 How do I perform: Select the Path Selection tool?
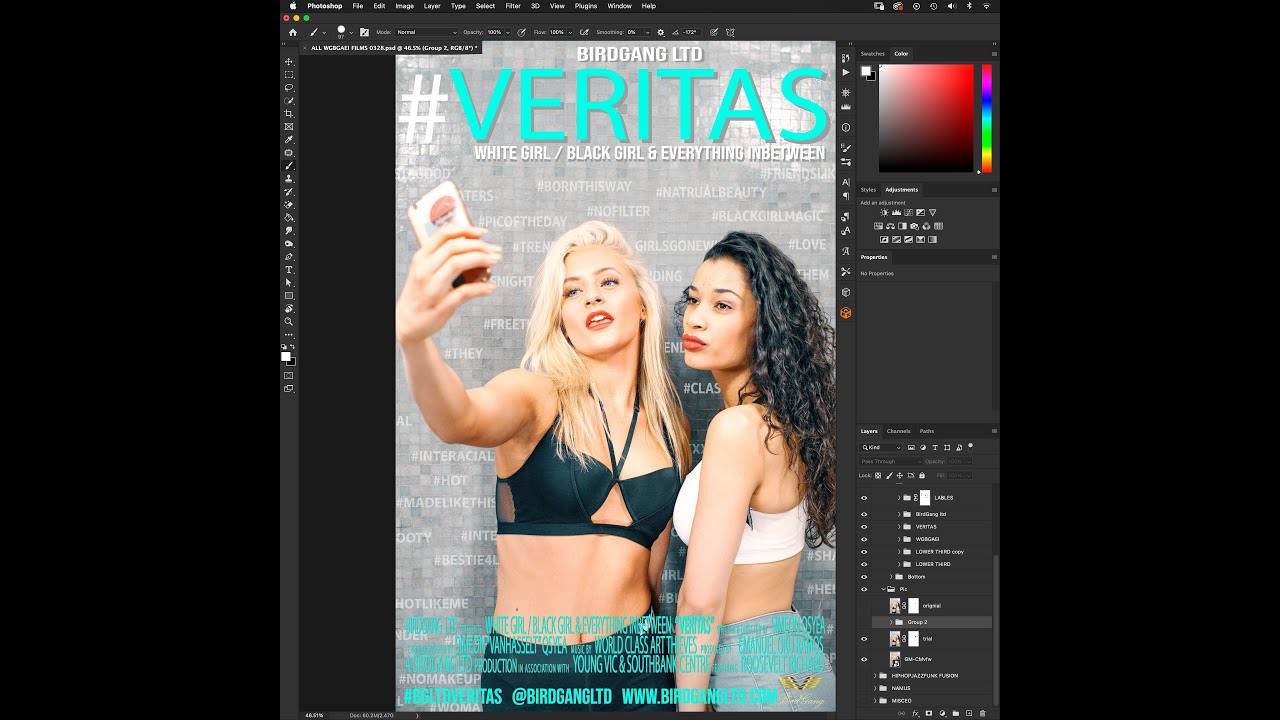pyautogui.click(x=289, y=283)
